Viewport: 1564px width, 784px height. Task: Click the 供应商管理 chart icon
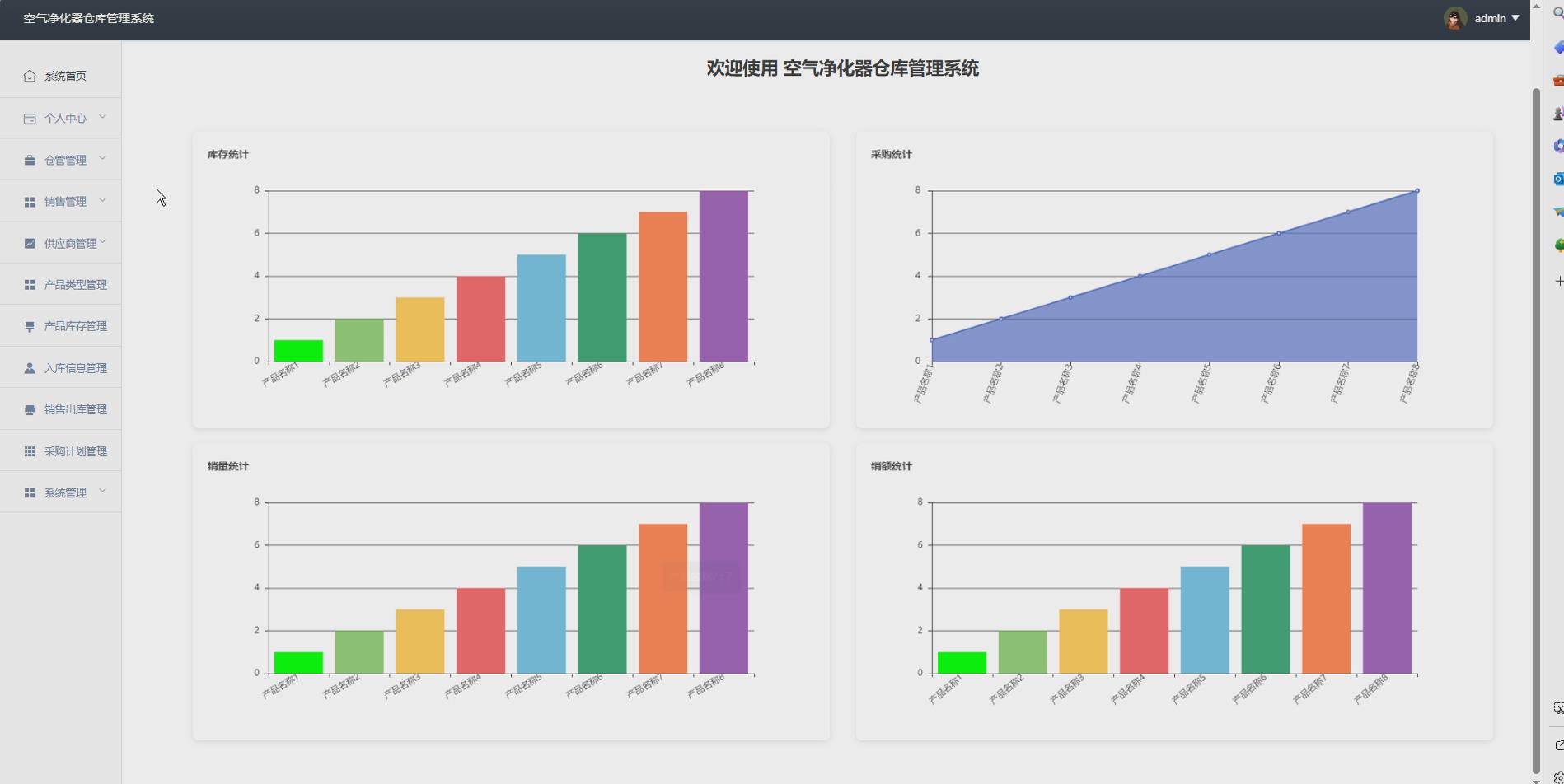(x=30, y=244)
